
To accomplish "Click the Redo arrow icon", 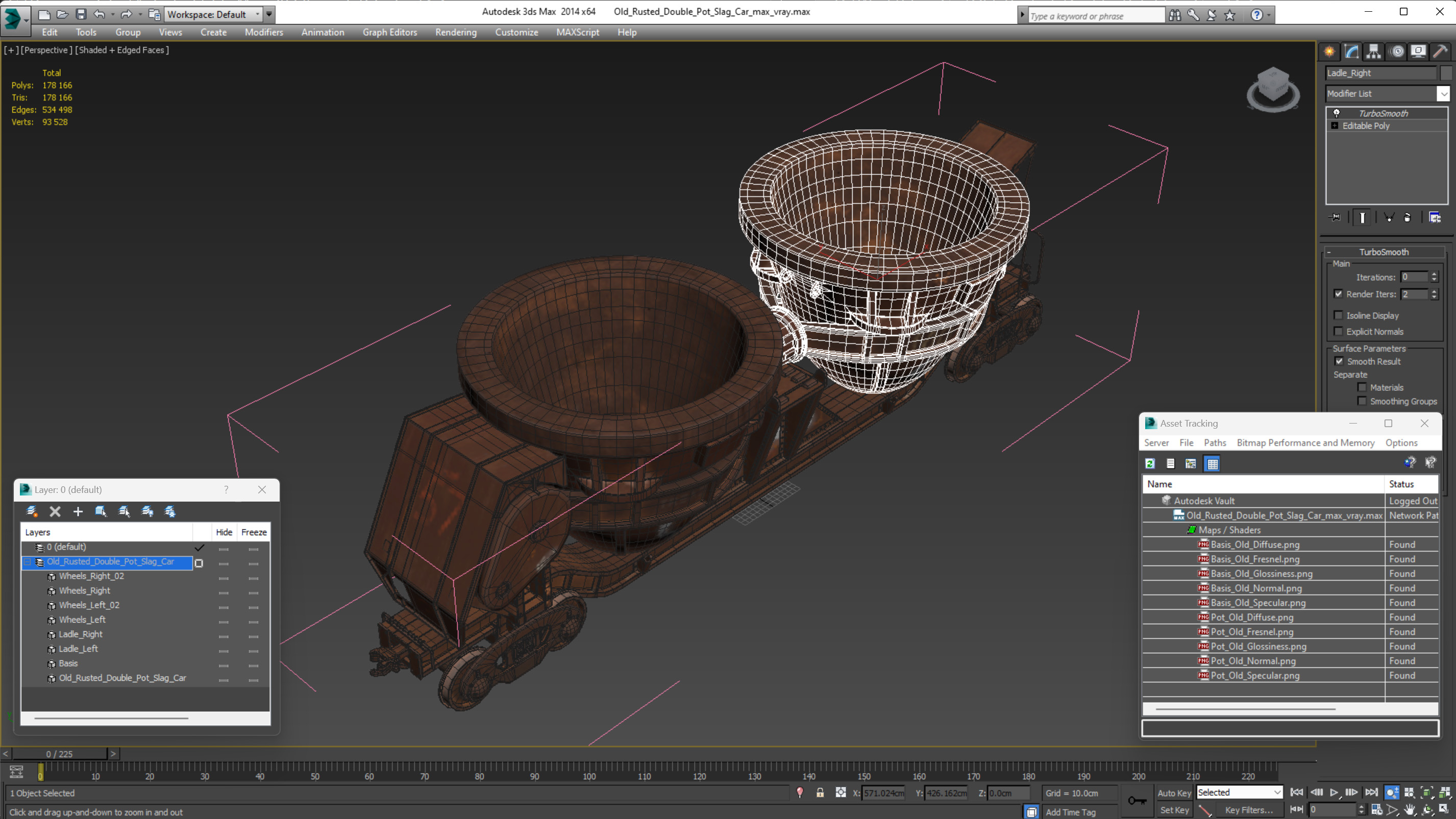I will click(127, 14).
